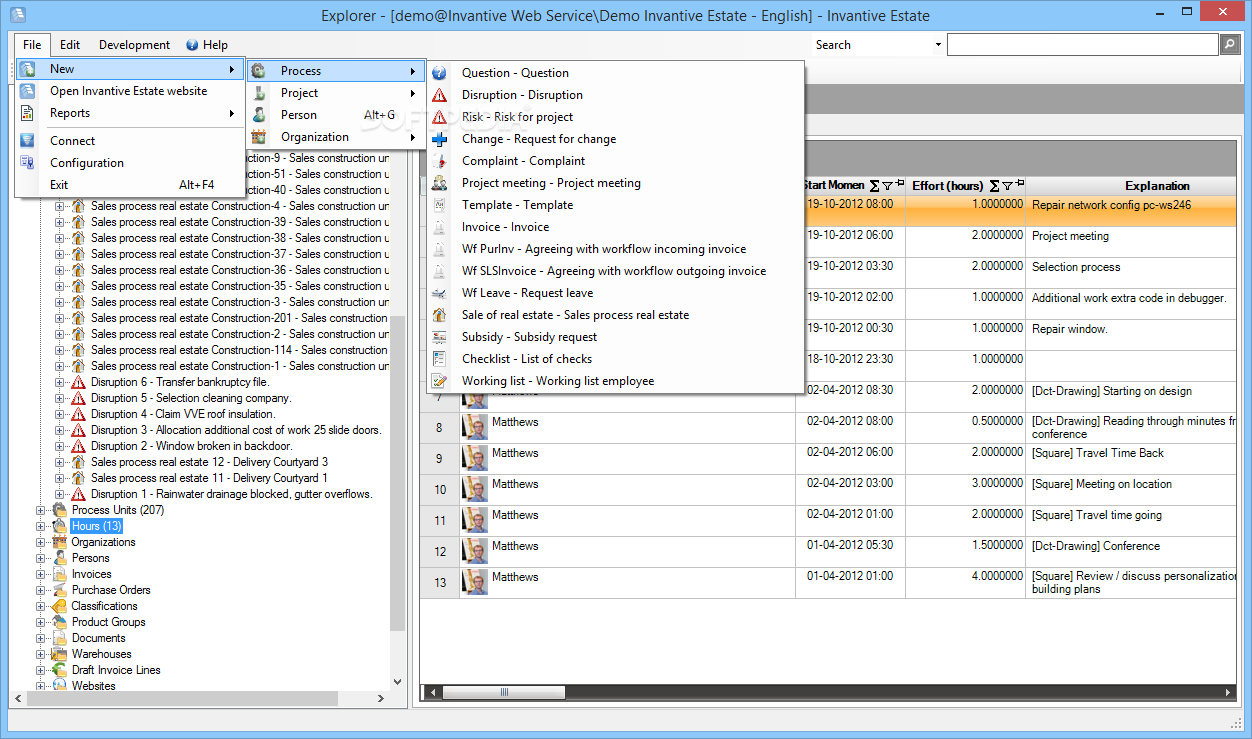Sort by the Explanation column header

(x=1157, y=186)
